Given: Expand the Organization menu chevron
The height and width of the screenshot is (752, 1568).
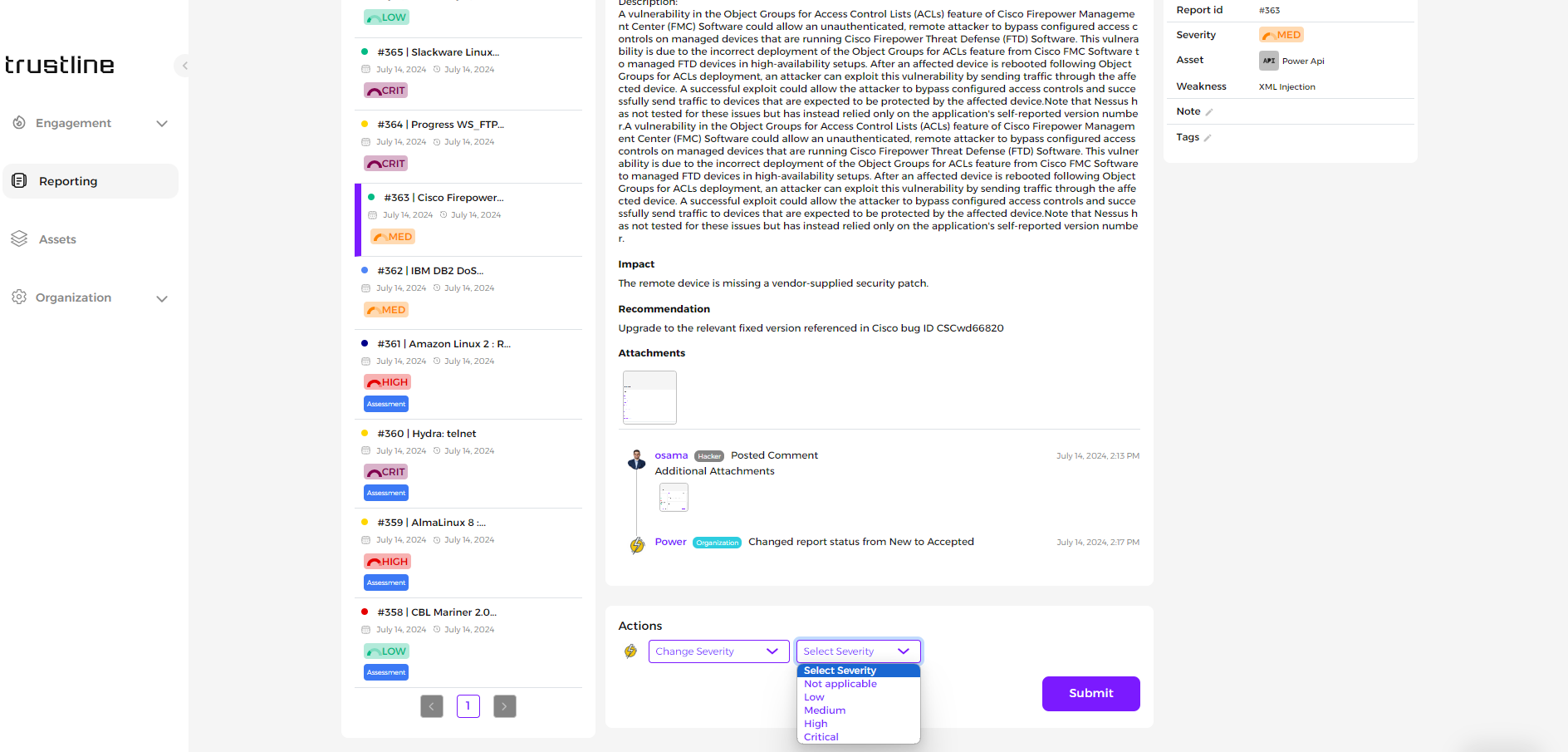Looking at the screenshot, I should coord(162,298).
